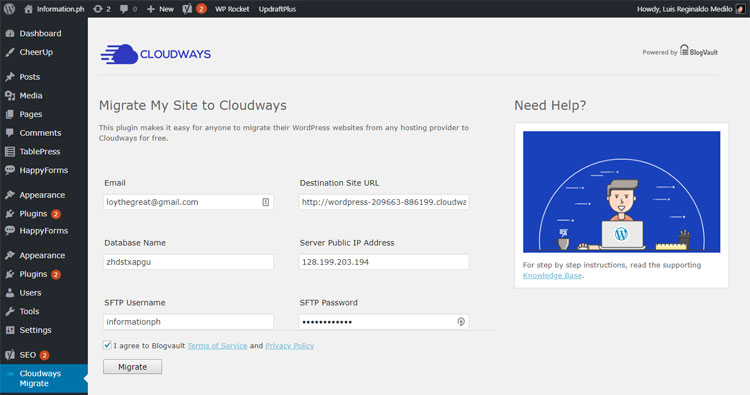Open UpdraftPlus admin bar menu

click(x=277, y=9)
